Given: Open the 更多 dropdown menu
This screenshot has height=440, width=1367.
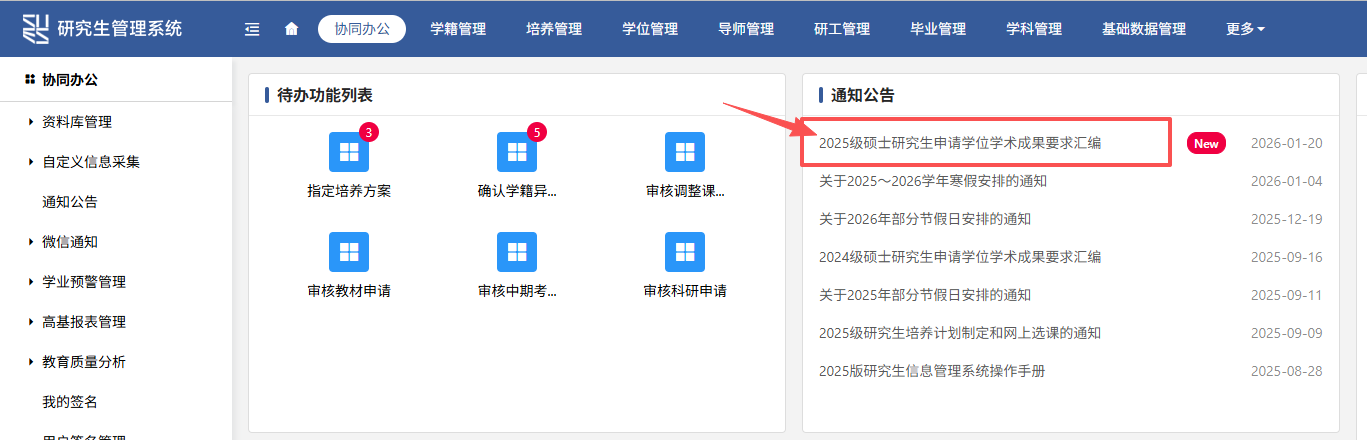Looking at the screenshot, I should (x=1245, y=29).
